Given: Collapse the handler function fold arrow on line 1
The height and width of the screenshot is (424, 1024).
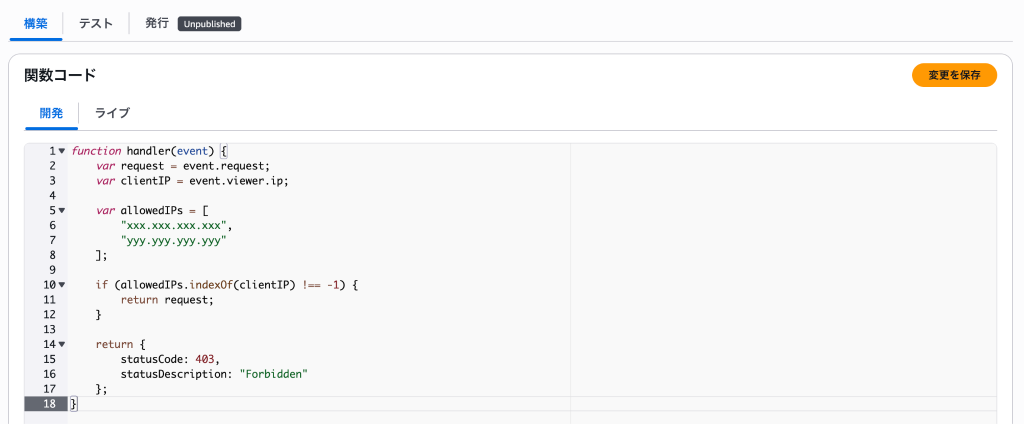Looking at the screenshot, I should [62, 152].
